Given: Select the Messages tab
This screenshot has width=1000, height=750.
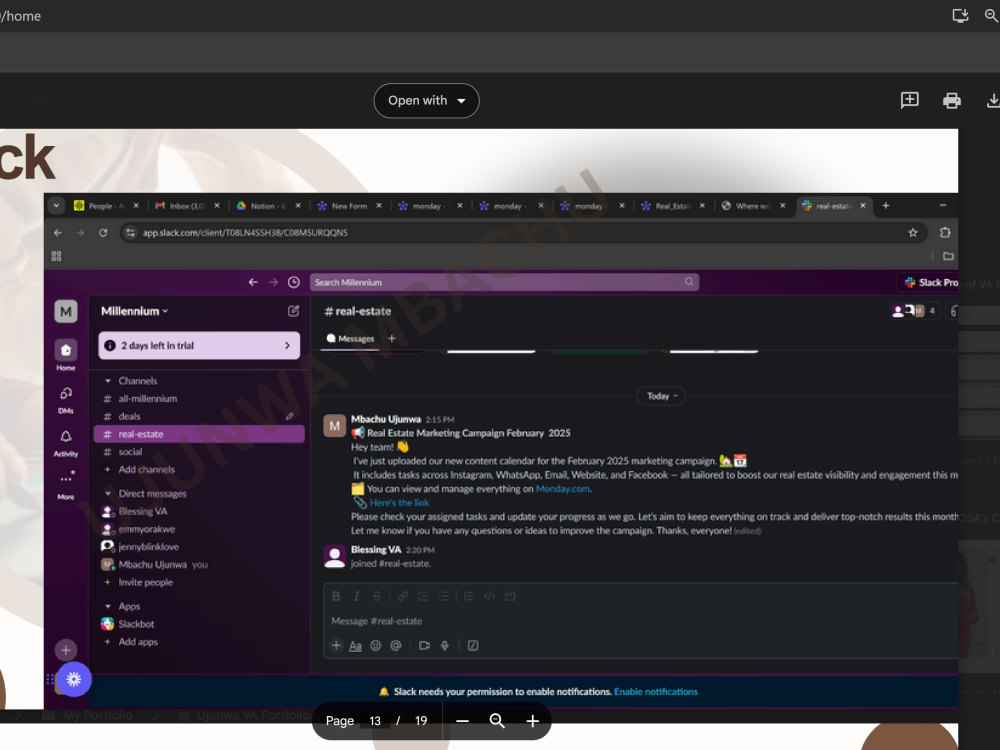Looking at the screenshot, I should pyautogui.click(x=350, y=339).
